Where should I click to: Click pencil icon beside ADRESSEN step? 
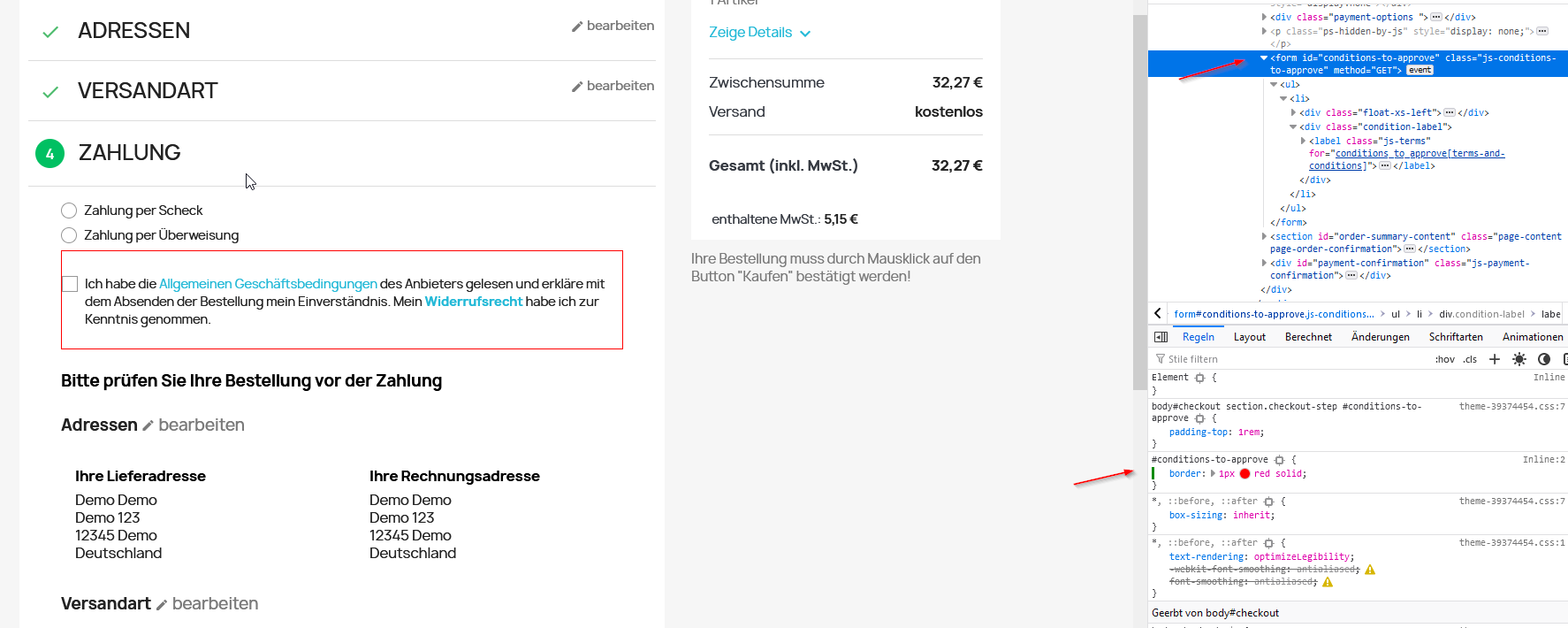[577, 27]
